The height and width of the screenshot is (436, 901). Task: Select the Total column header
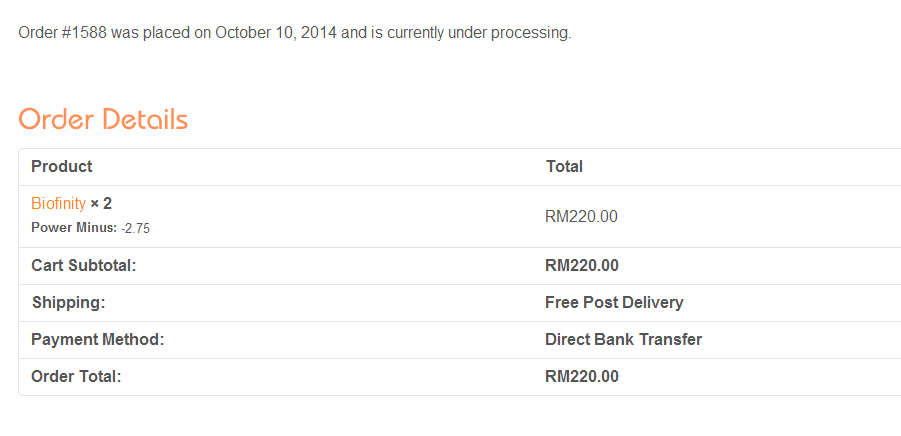[564, 167]
